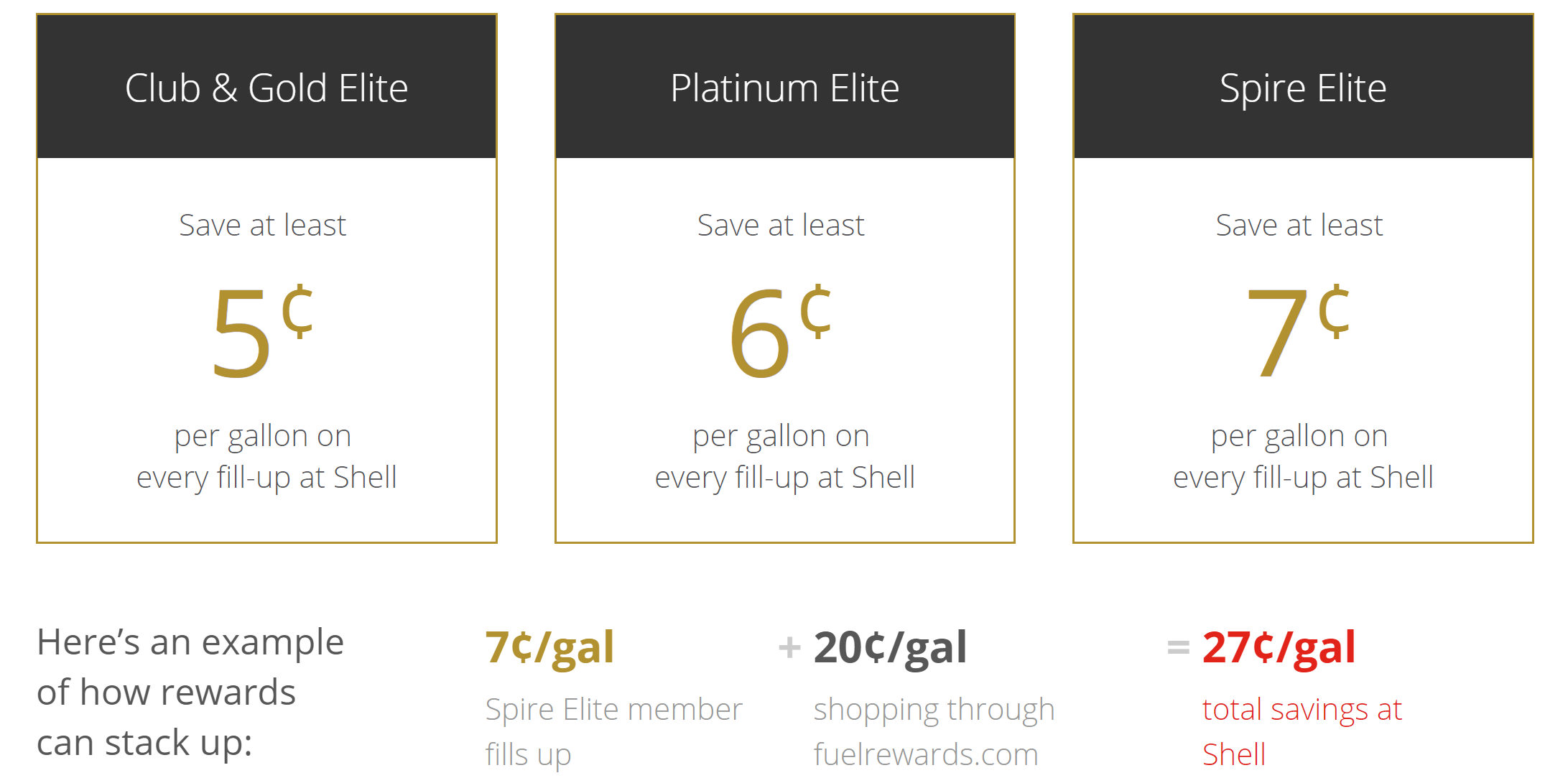
Task: Click the equals sign before 27¢/gal
Action: click(1178, 648)
